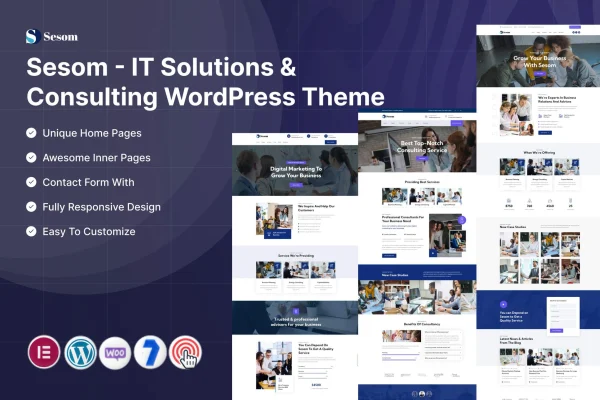Viewport: 600px width, 400px height.
Task: Click the 'Professional Consultants For Your Business Need' heading
Action: pos(403,219)
